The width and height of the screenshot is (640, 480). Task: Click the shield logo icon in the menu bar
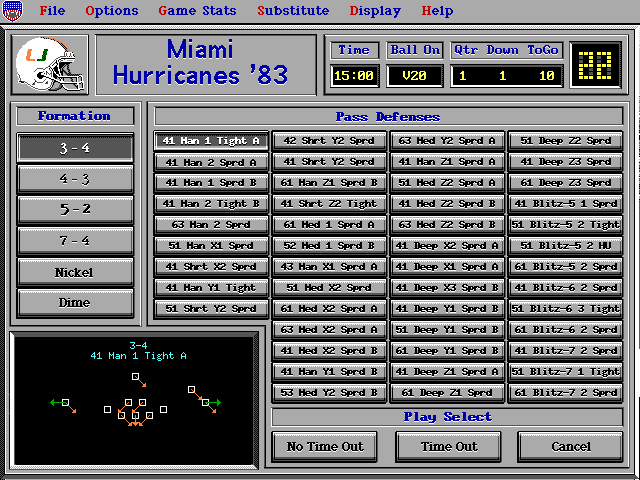12,11
